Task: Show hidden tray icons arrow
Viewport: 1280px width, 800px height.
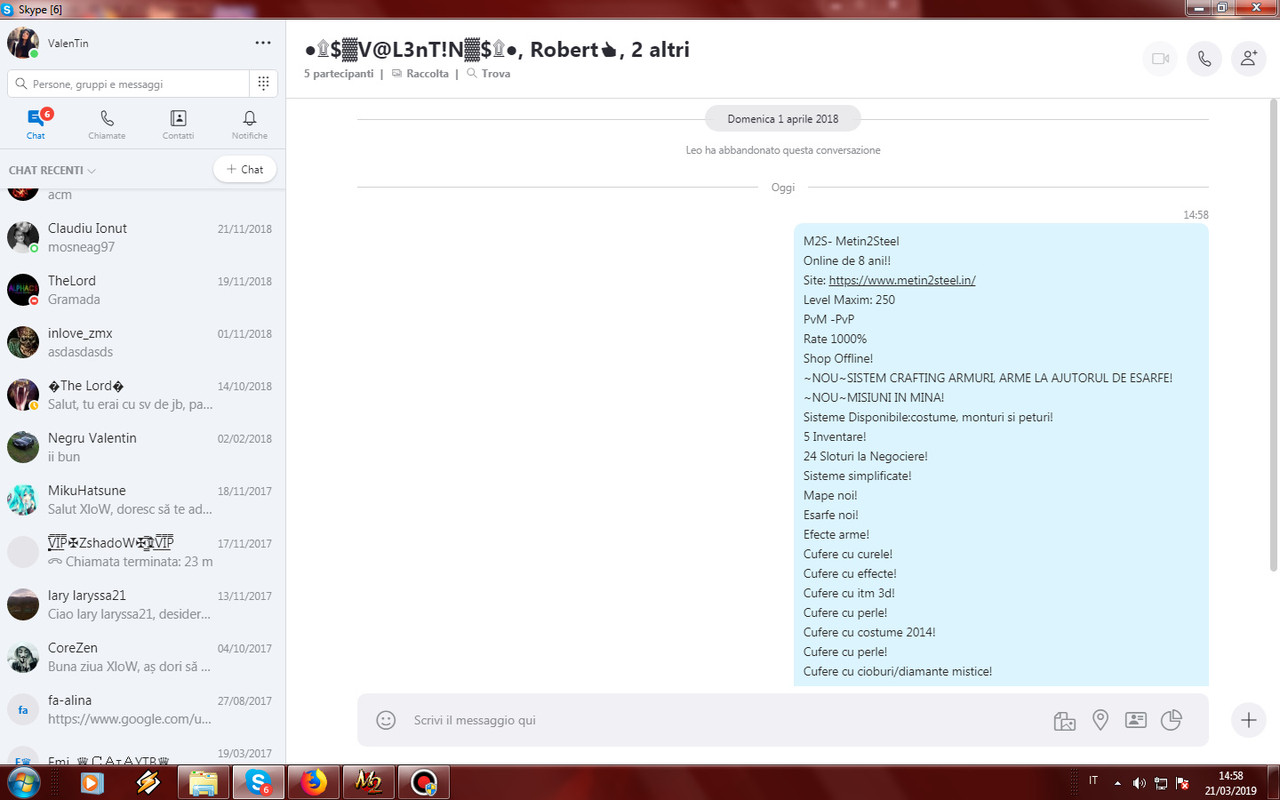Action: (x=1117, y=782)
